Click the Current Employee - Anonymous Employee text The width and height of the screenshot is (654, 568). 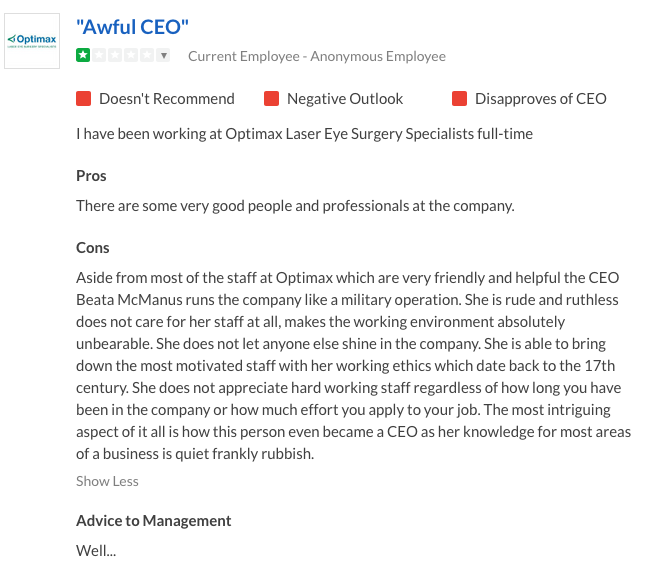[x=317, y=56]
